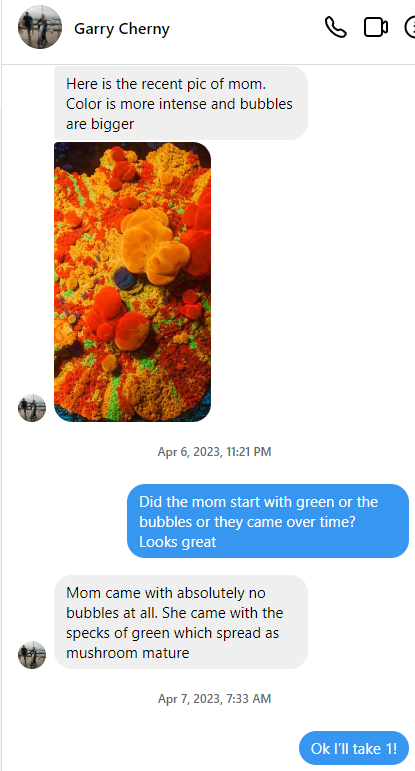Click the green stripe at the photo's bottom

(x=114, y=399)
